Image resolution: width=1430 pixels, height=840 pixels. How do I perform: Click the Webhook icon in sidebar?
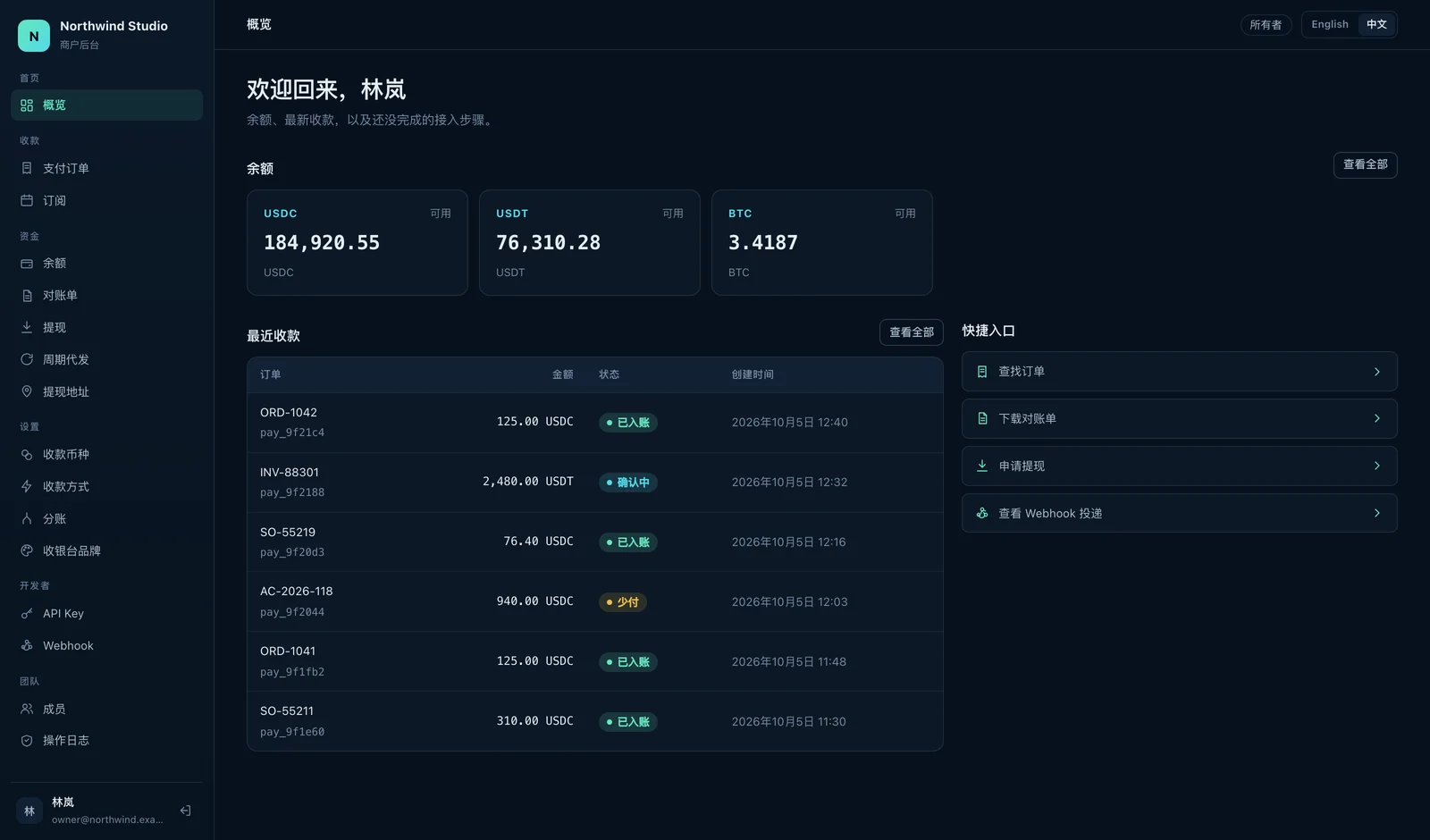coord(27,645)
